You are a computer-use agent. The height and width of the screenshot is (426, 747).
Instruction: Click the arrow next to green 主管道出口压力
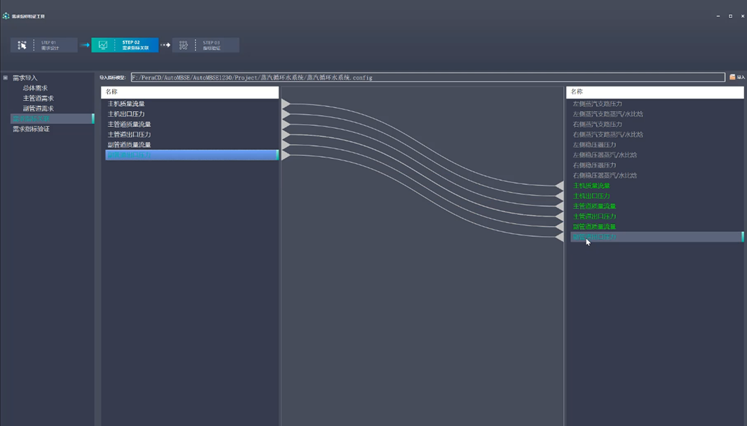561,217
